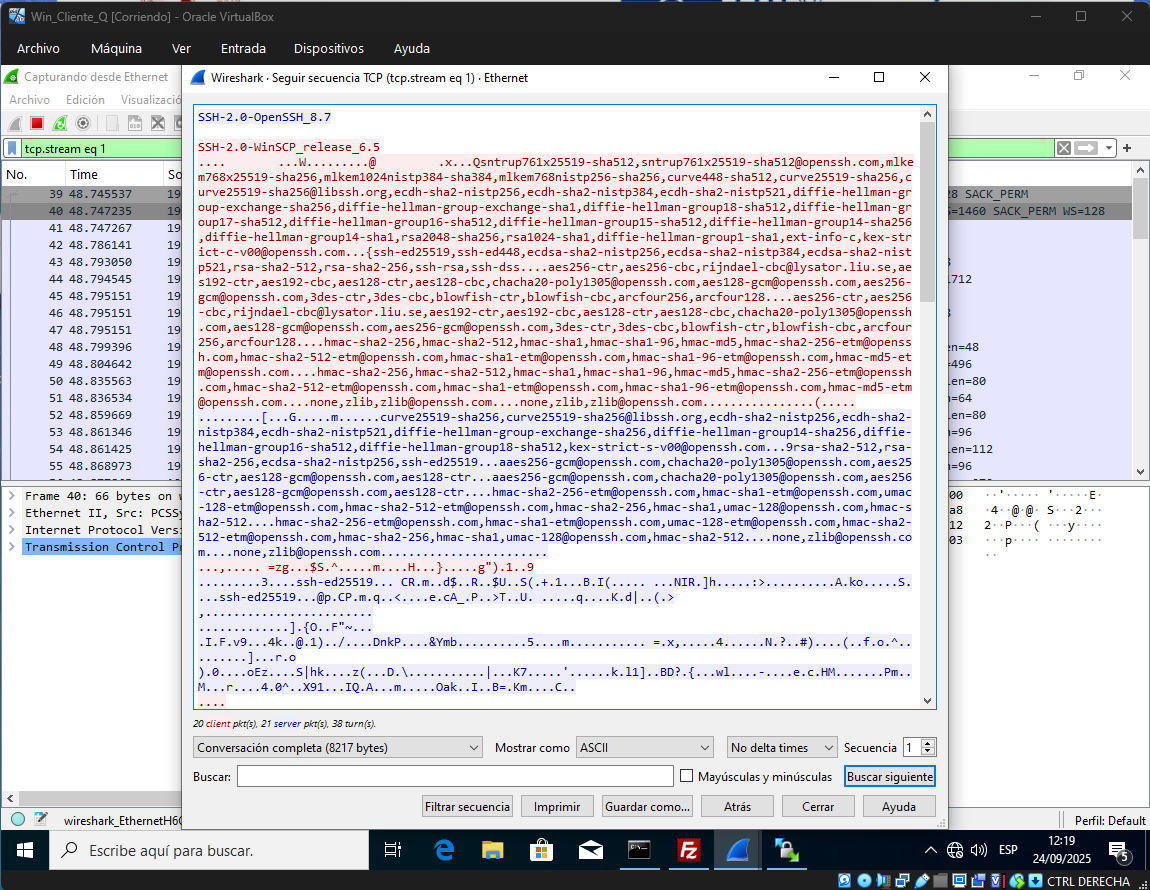Viewport: 1150px width, 890px height.
Task: Show hidden system tray icons
Action: 931,850
